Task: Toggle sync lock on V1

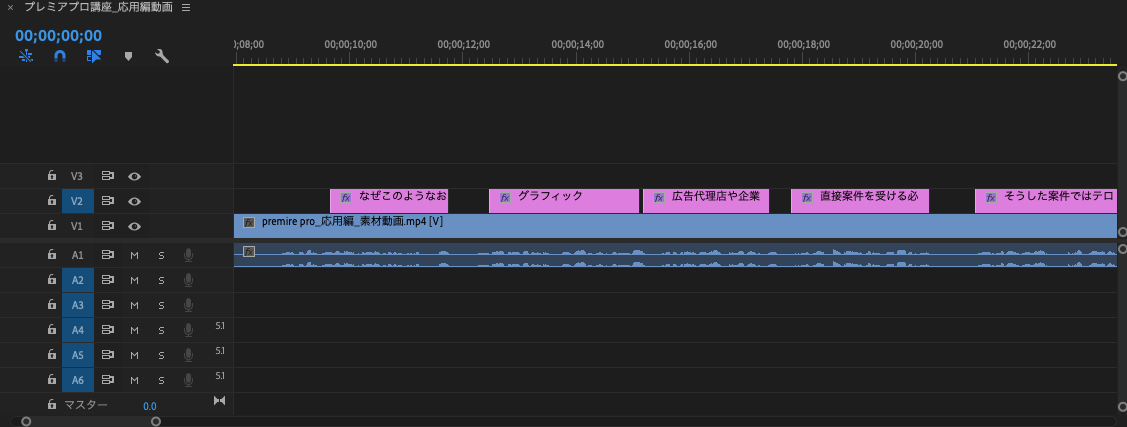Action: pyautogui.click(x=108, y=226)
